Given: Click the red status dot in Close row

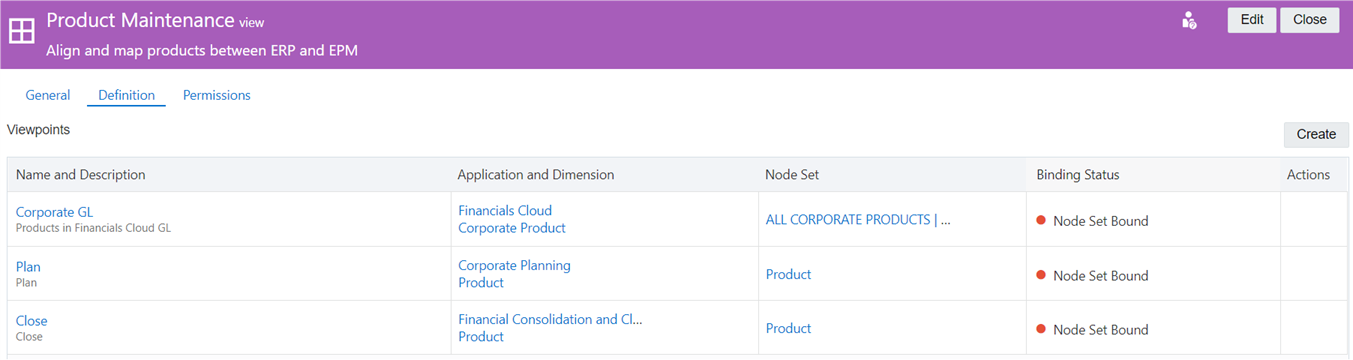Looking at the screenshot, I should tap(1041, 329).
